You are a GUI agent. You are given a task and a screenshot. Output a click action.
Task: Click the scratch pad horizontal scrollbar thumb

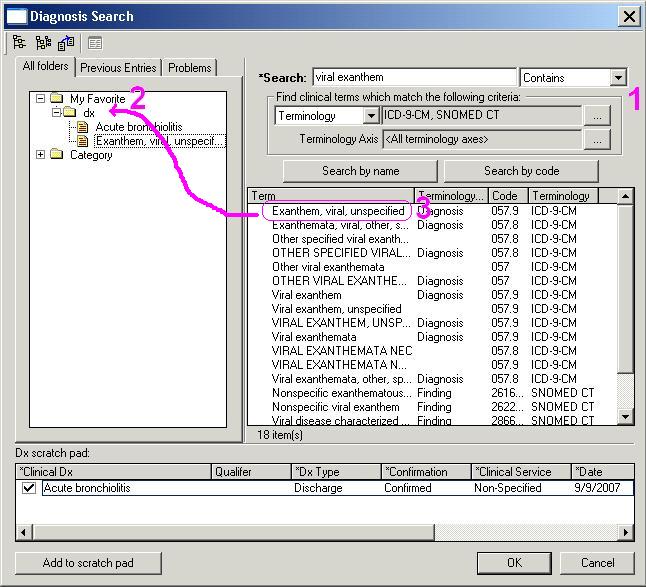coord(233,532)
